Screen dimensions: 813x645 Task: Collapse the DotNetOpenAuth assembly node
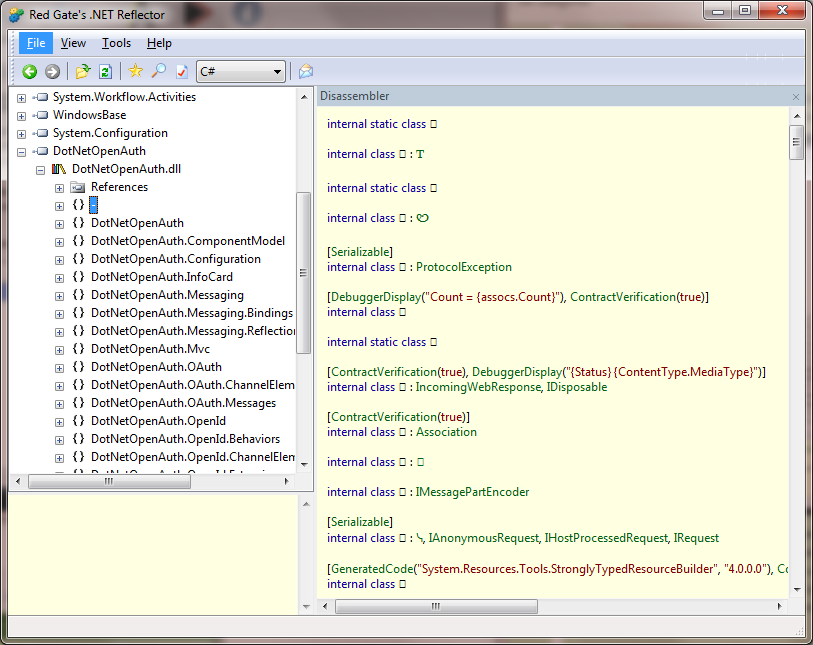(21, 152)
